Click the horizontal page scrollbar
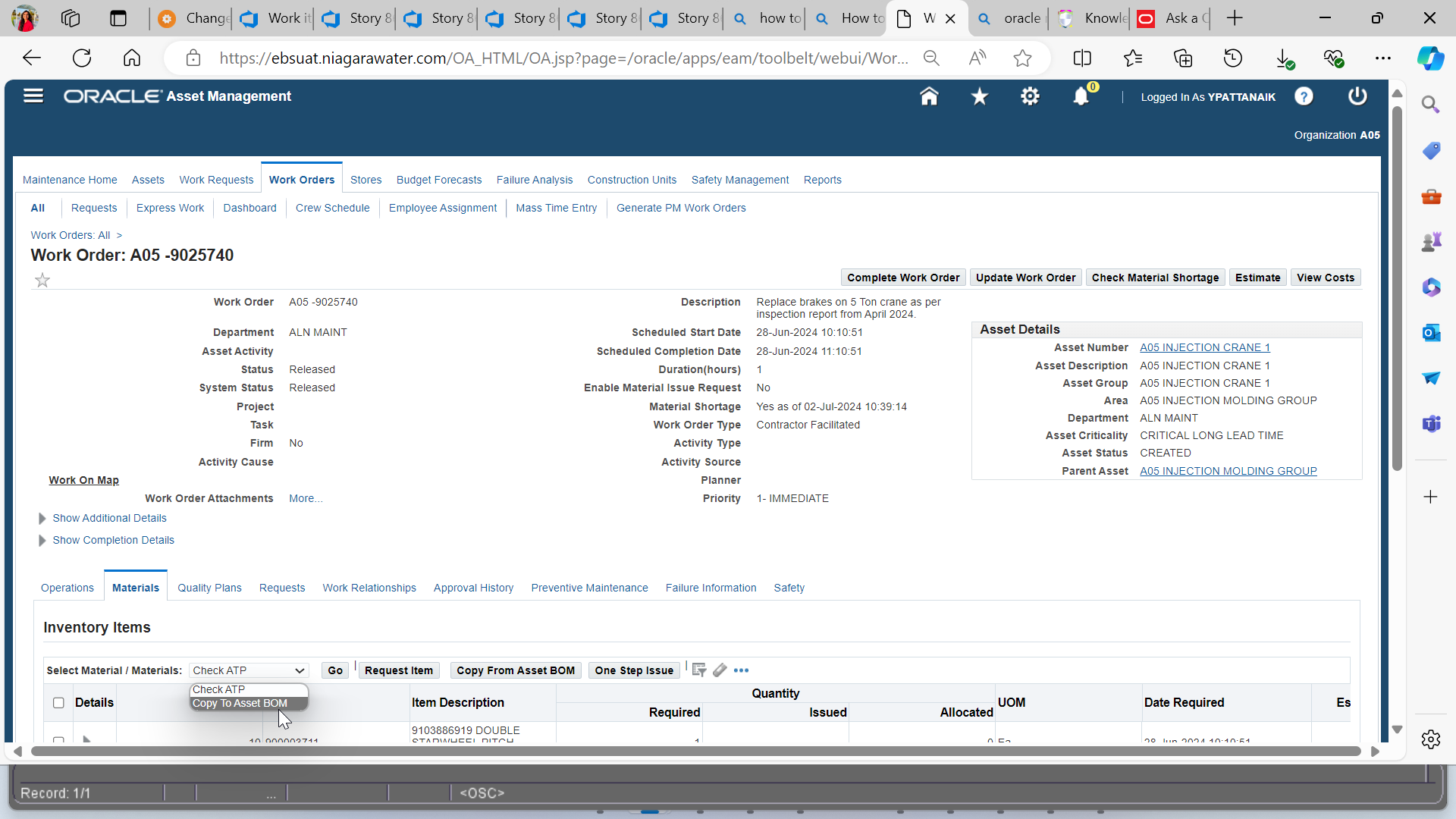The width and height of the screenshot is (1456, 819). [695, 752]
